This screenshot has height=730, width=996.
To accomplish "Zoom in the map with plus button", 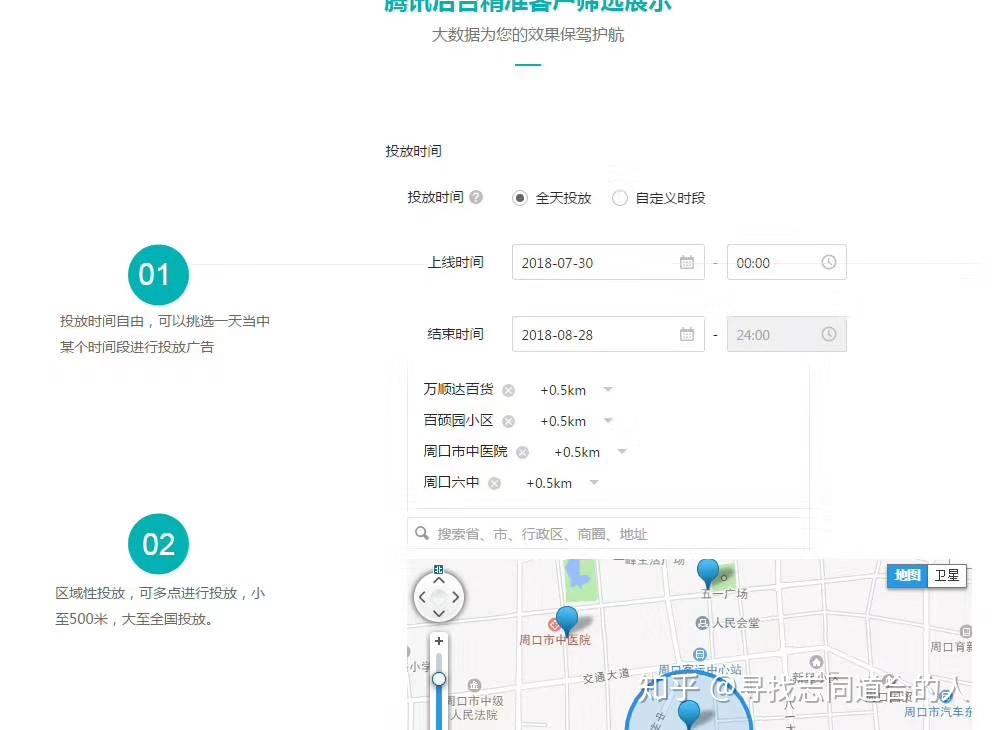I will coord(439,641).
